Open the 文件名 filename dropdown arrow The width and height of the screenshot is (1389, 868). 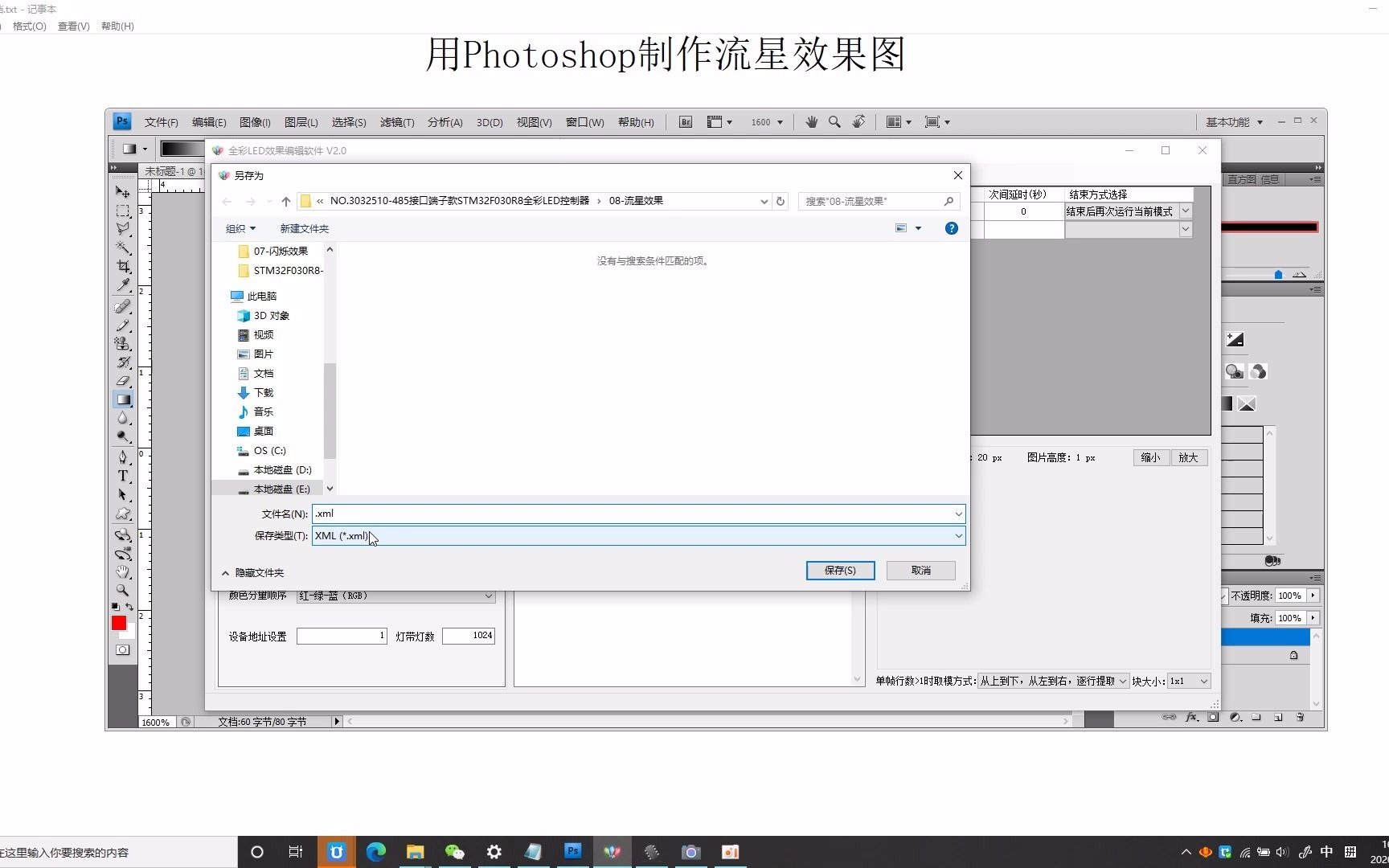click(958, 514)
